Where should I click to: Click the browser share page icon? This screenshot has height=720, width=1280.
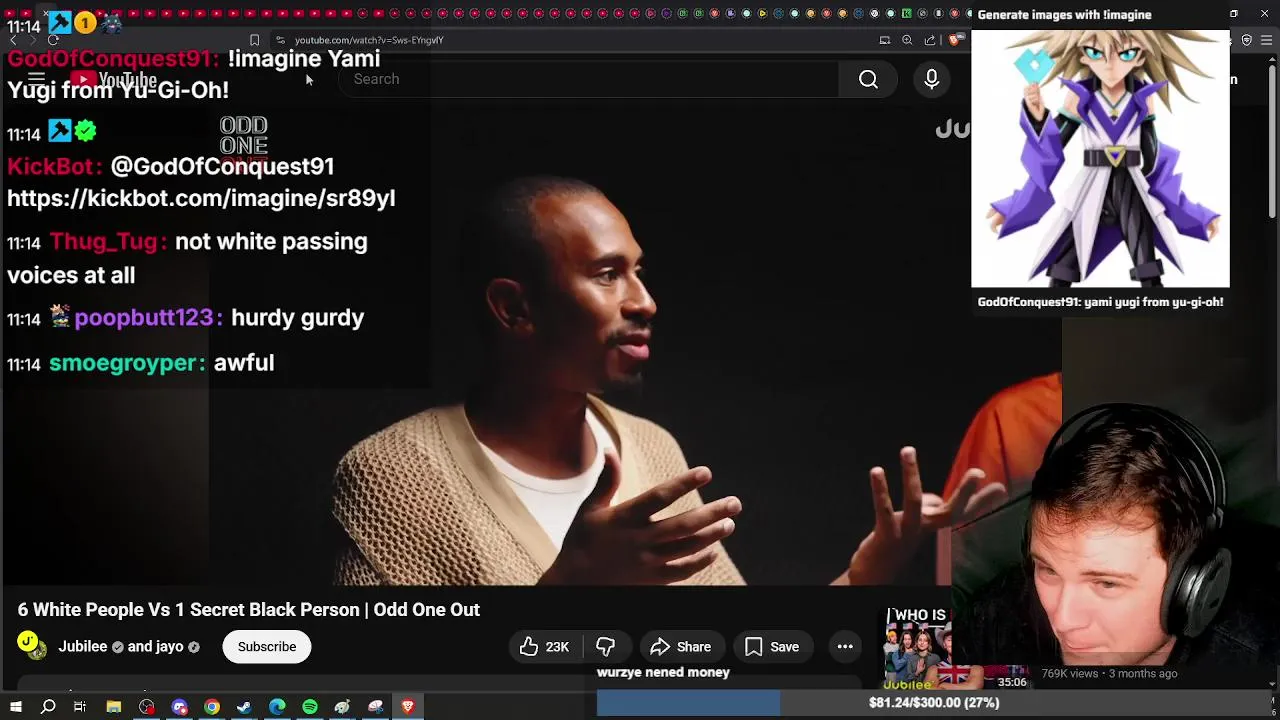pos(930,40)
